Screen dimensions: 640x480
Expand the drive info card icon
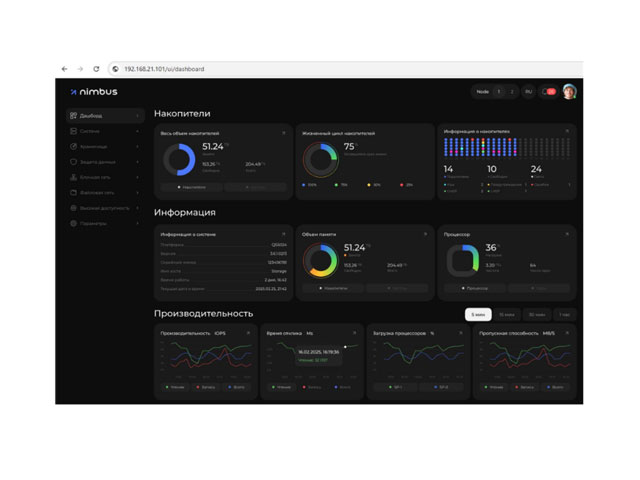point(567,131)
